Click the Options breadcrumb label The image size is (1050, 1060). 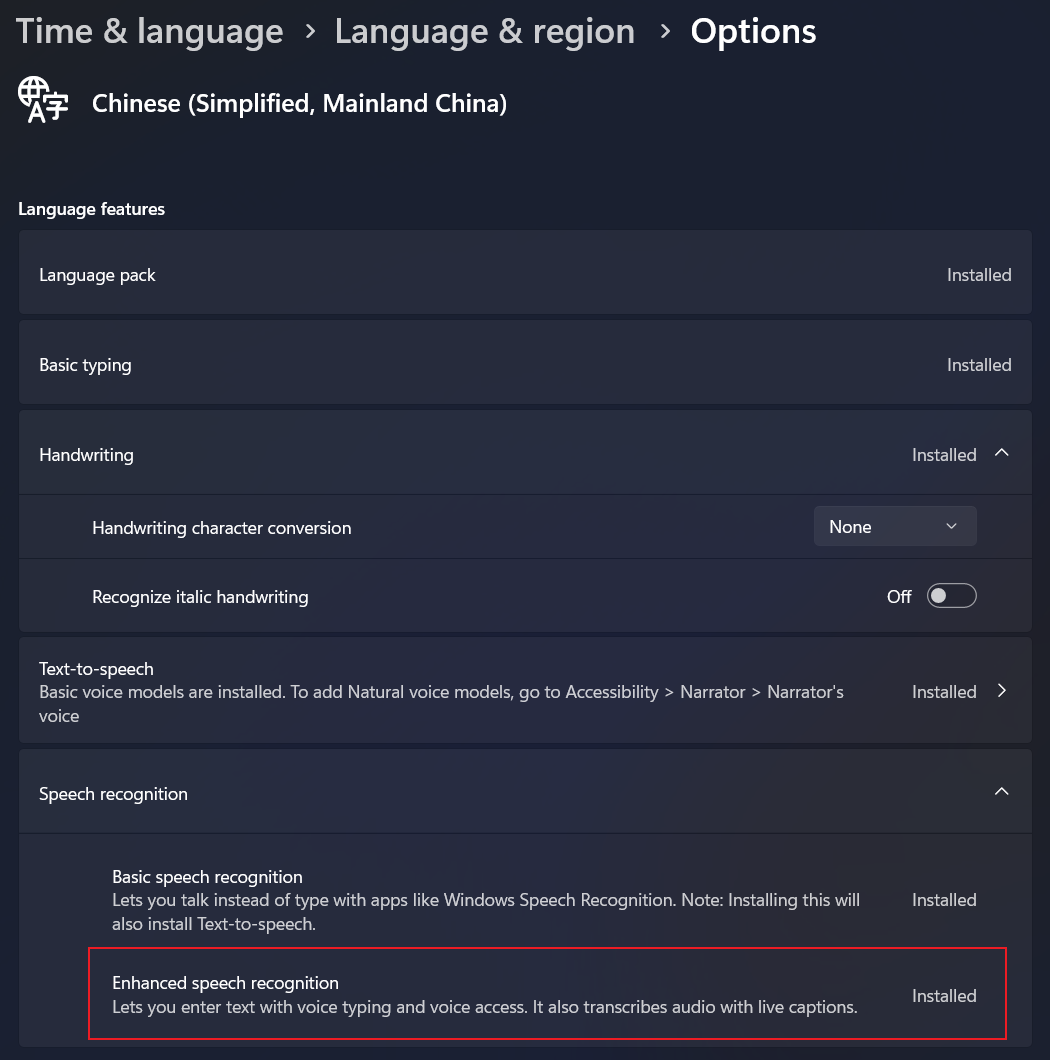(753, 31)
